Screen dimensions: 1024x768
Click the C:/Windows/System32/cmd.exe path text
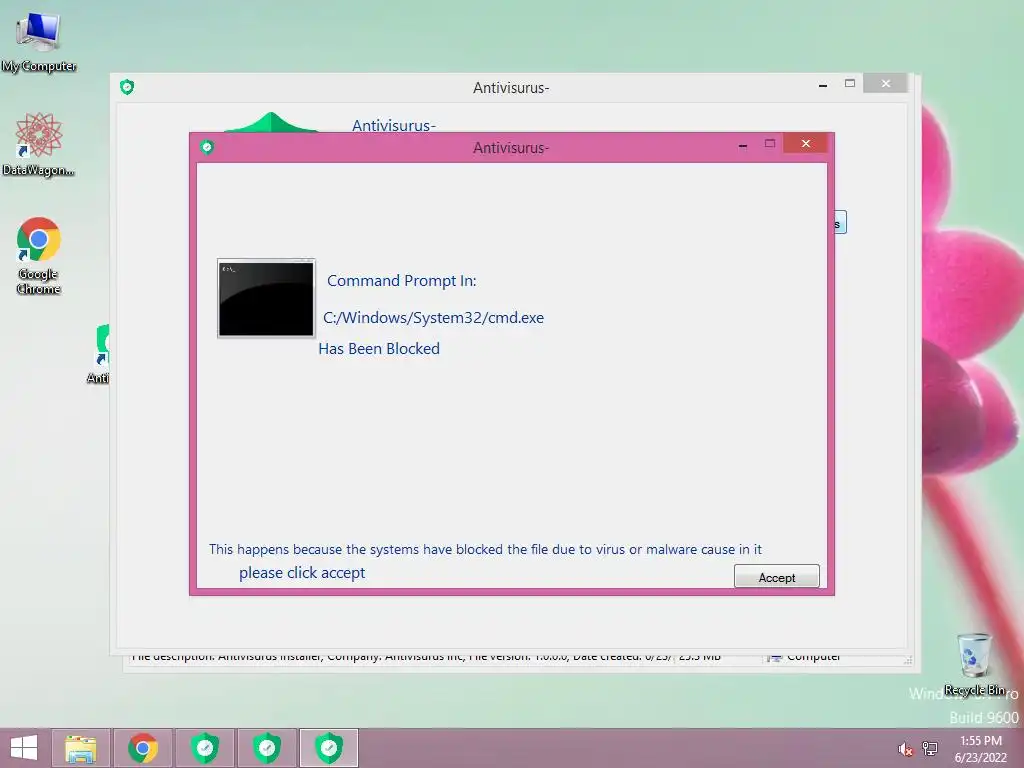[434, 318]
